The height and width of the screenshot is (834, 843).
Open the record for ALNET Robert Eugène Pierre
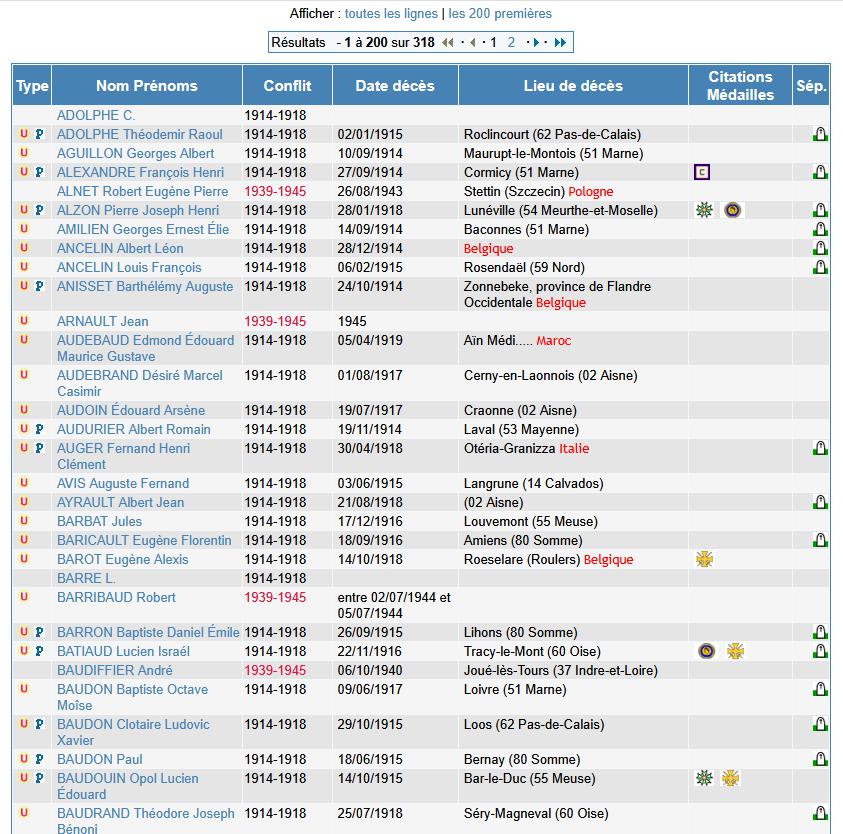point(142,191)
